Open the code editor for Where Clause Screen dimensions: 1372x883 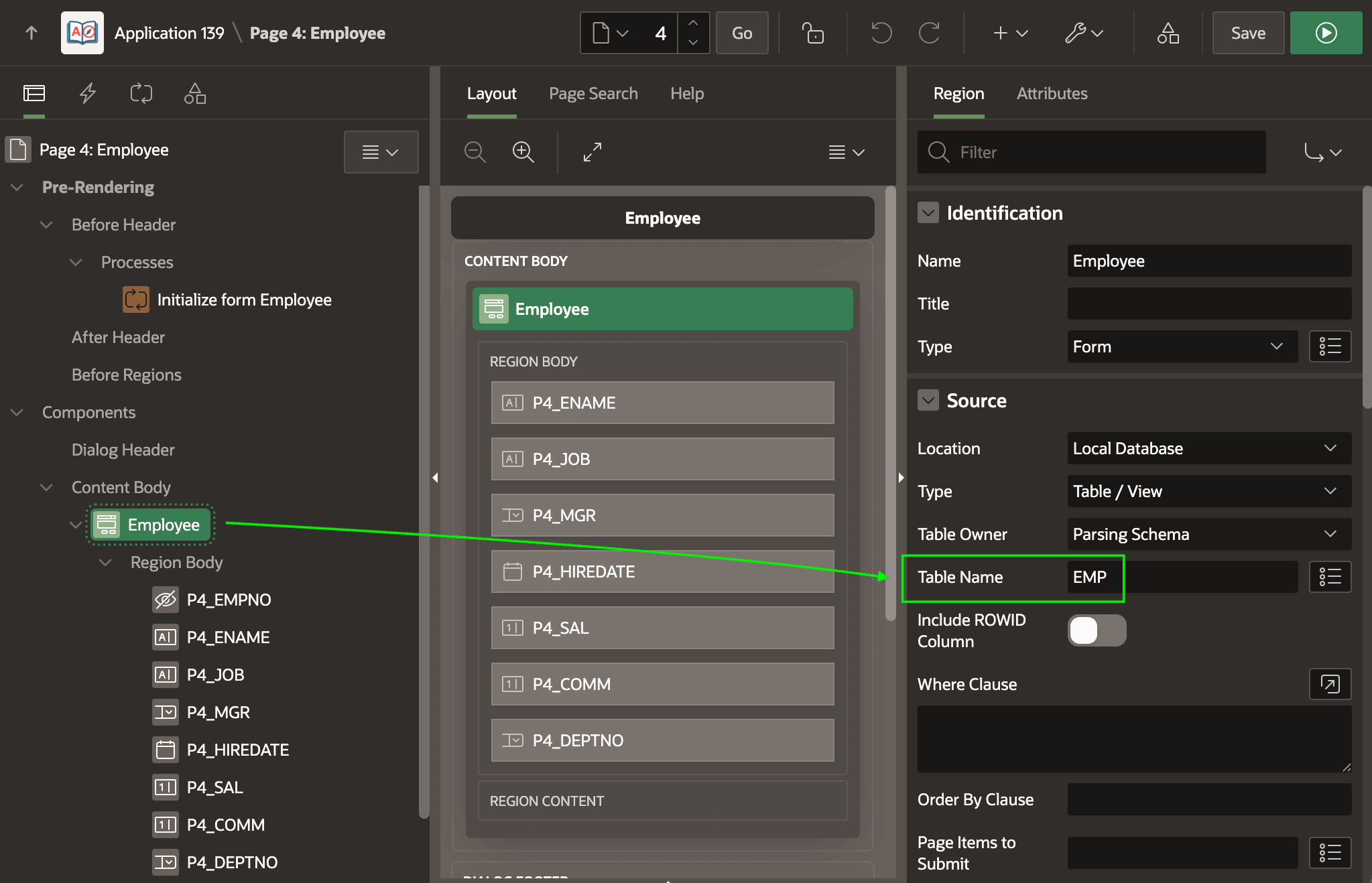pyautogui.click(x=1330, y=684)
